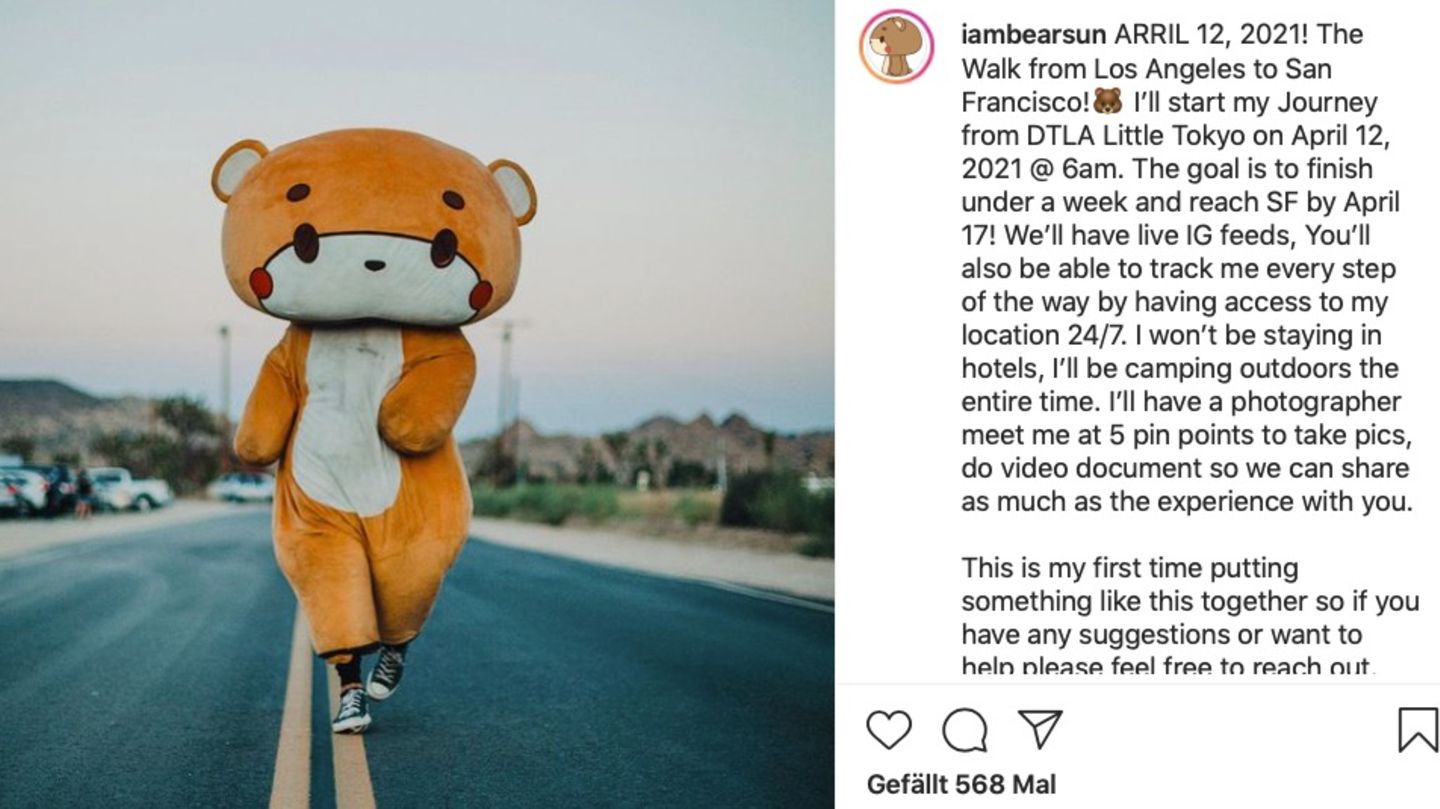Click the yellow center road lines
Image resolution: width=1440 pixels, height=809 pixels.
(322, 720)
